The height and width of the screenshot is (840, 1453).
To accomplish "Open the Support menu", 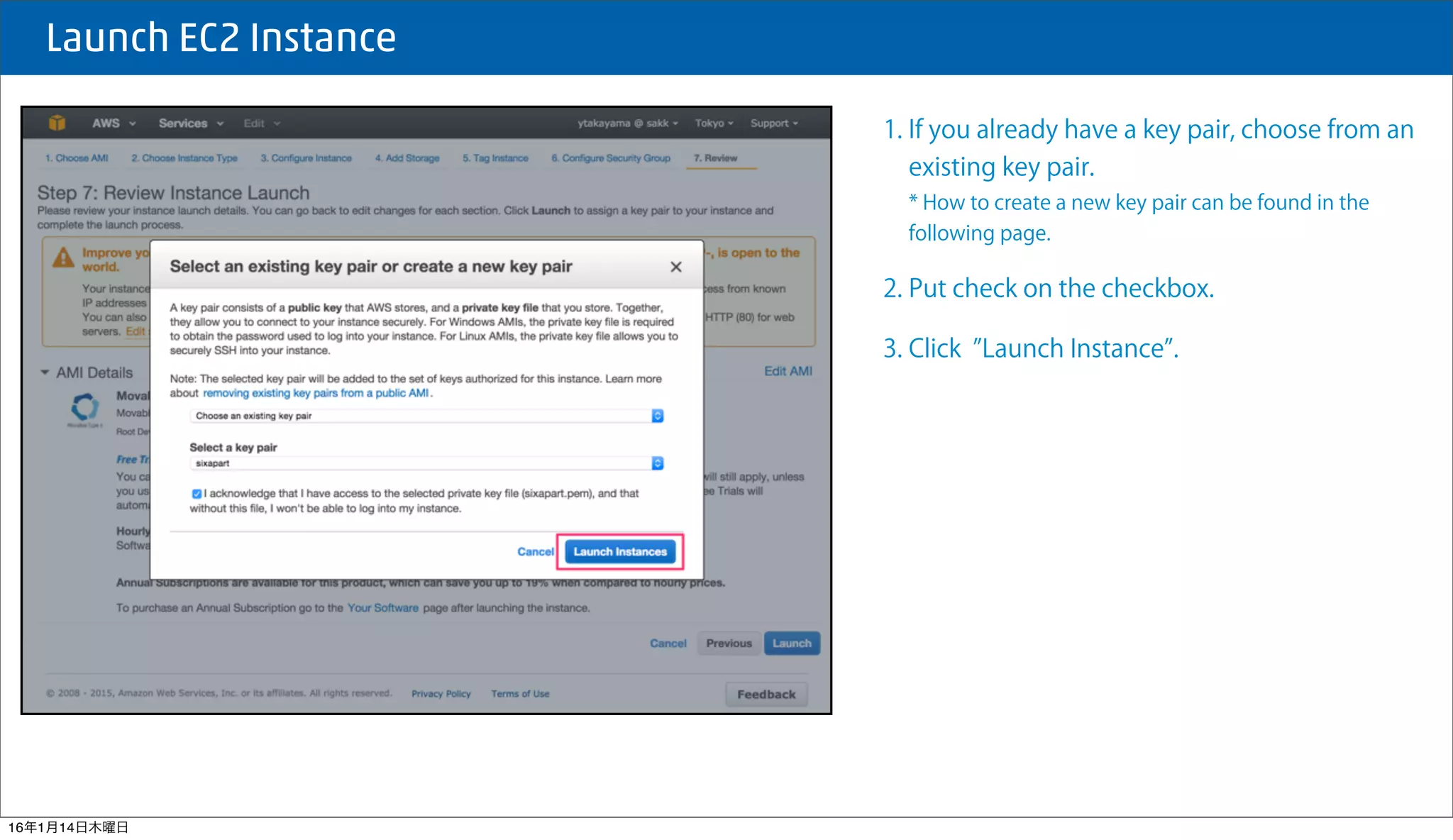I will tap(774, 123).
